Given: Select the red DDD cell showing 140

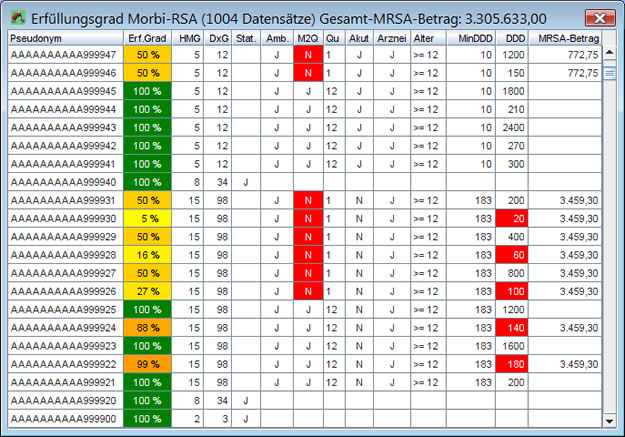Looking at the screenshot, I should [x=515, y=327].
